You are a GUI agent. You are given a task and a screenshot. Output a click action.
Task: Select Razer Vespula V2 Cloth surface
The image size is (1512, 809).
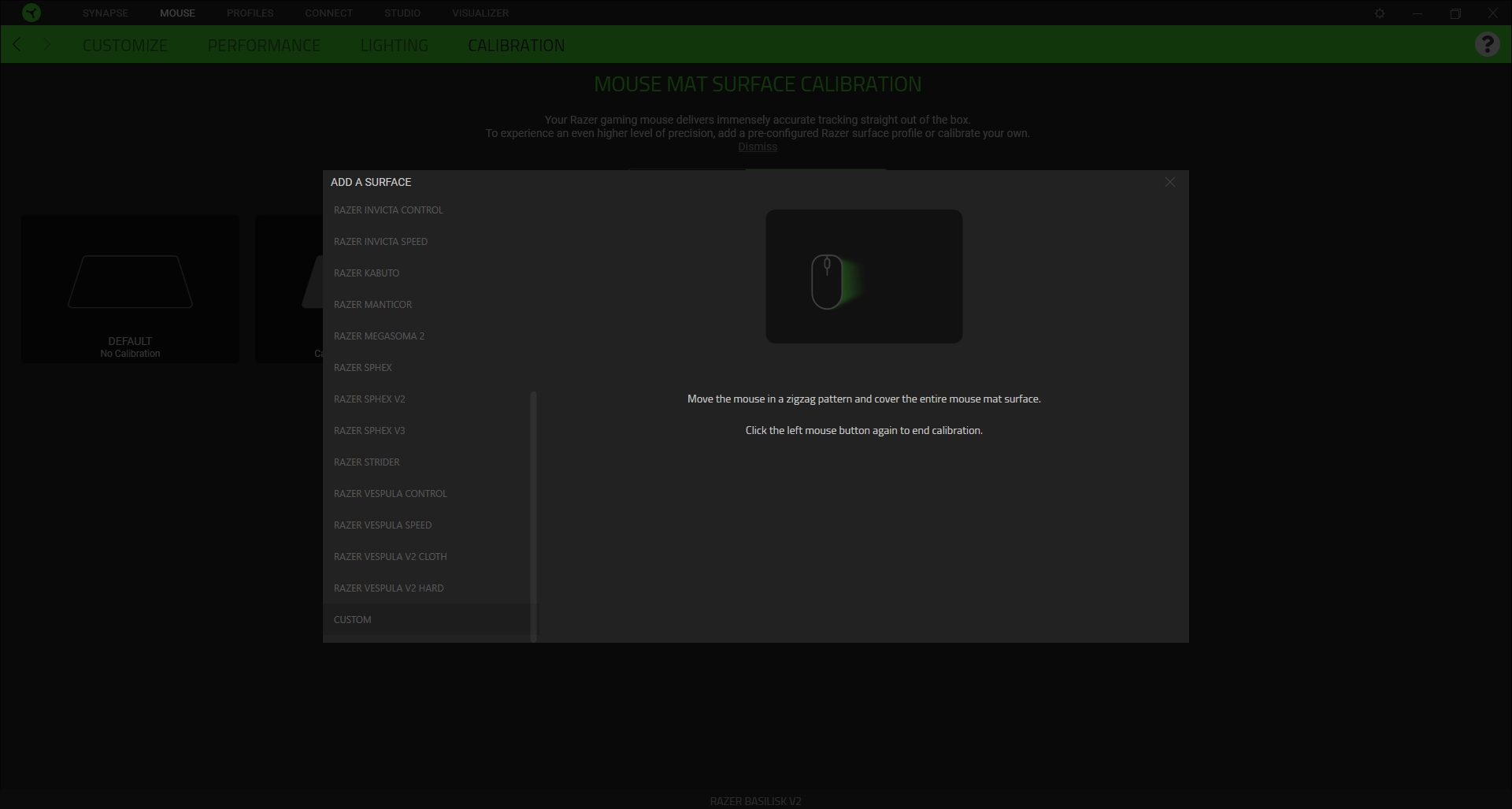pyautogui.click(x=427, y=557)
